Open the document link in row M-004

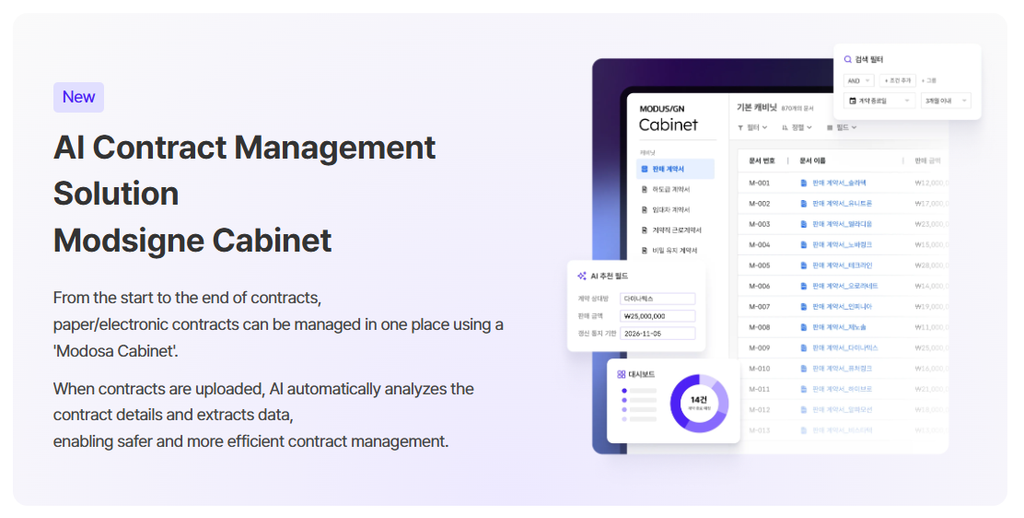point(841,244)
